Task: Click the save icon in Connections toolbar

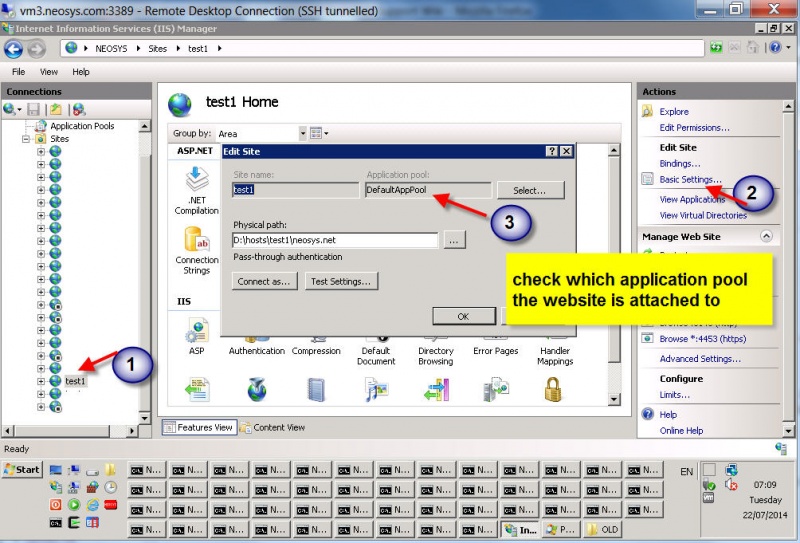Action: pyautogui.click(x=34, y=109)
